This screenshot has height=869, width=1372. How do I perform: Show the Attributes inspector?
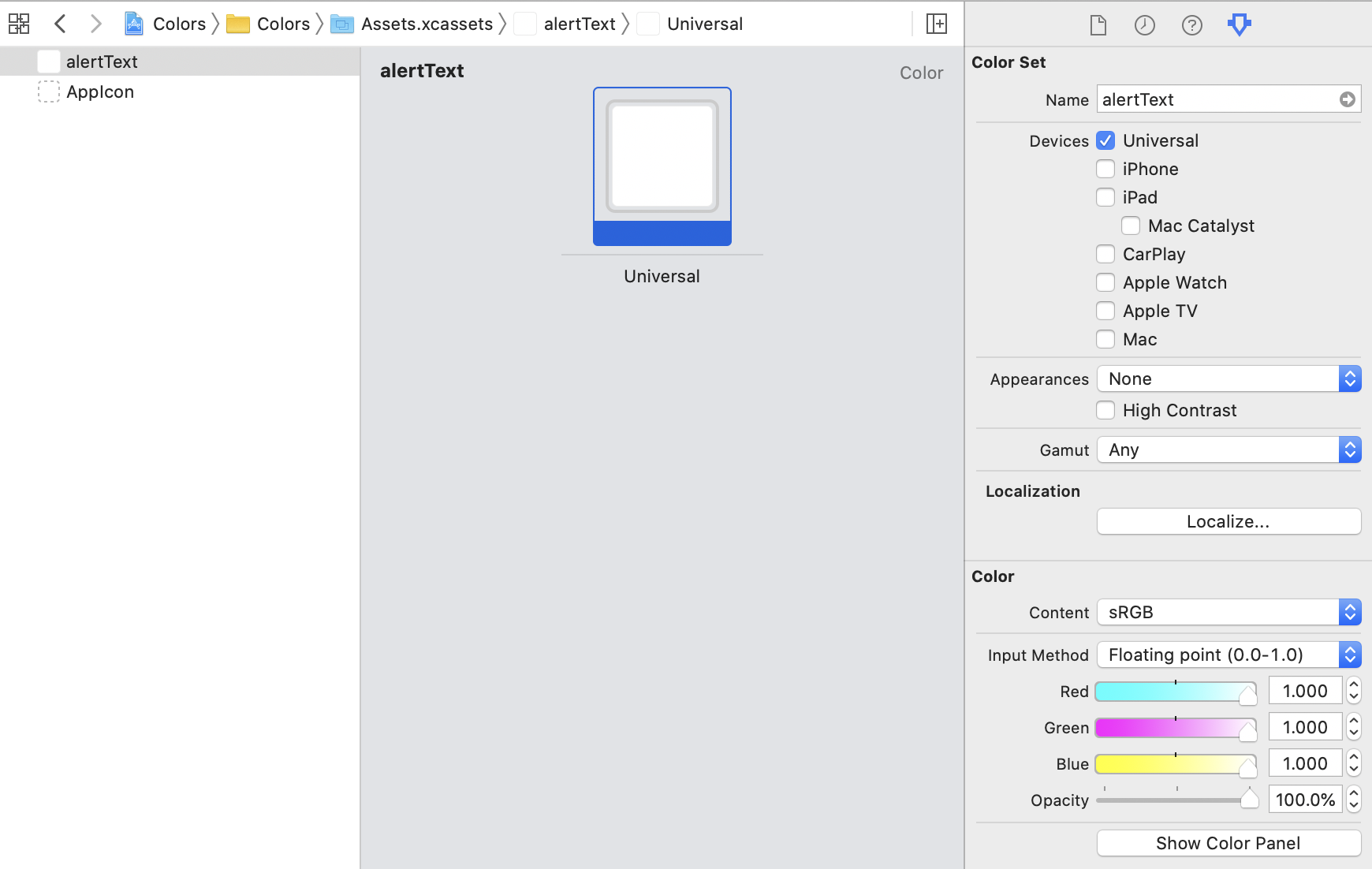point(1239,25)
